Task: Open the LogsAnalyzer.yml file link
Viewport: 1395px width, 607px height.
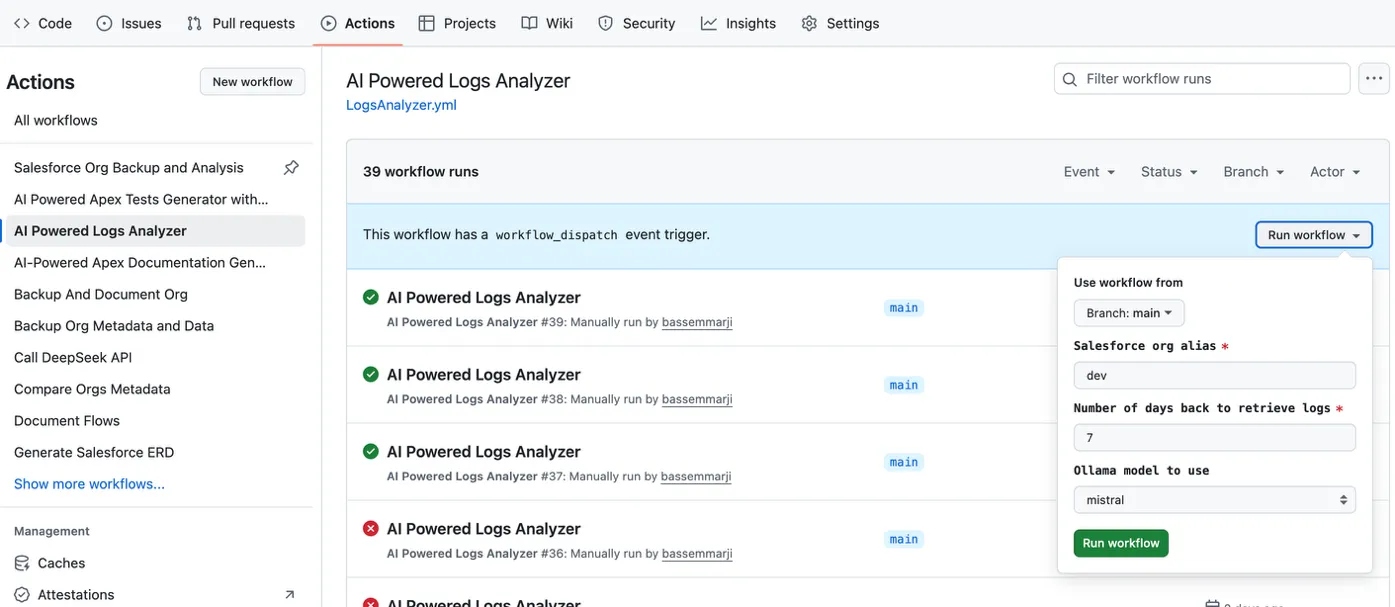Action: coord(401,105)
